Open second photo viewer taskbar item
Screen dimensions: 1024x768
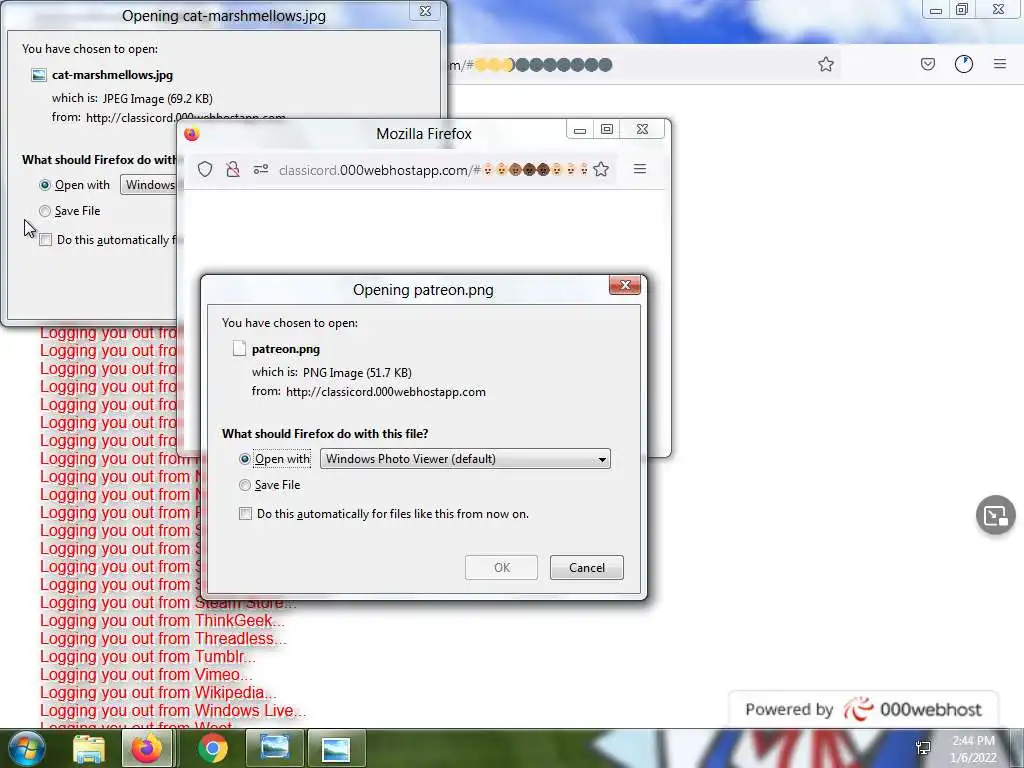pyautogui.click(x=336, y=748)
